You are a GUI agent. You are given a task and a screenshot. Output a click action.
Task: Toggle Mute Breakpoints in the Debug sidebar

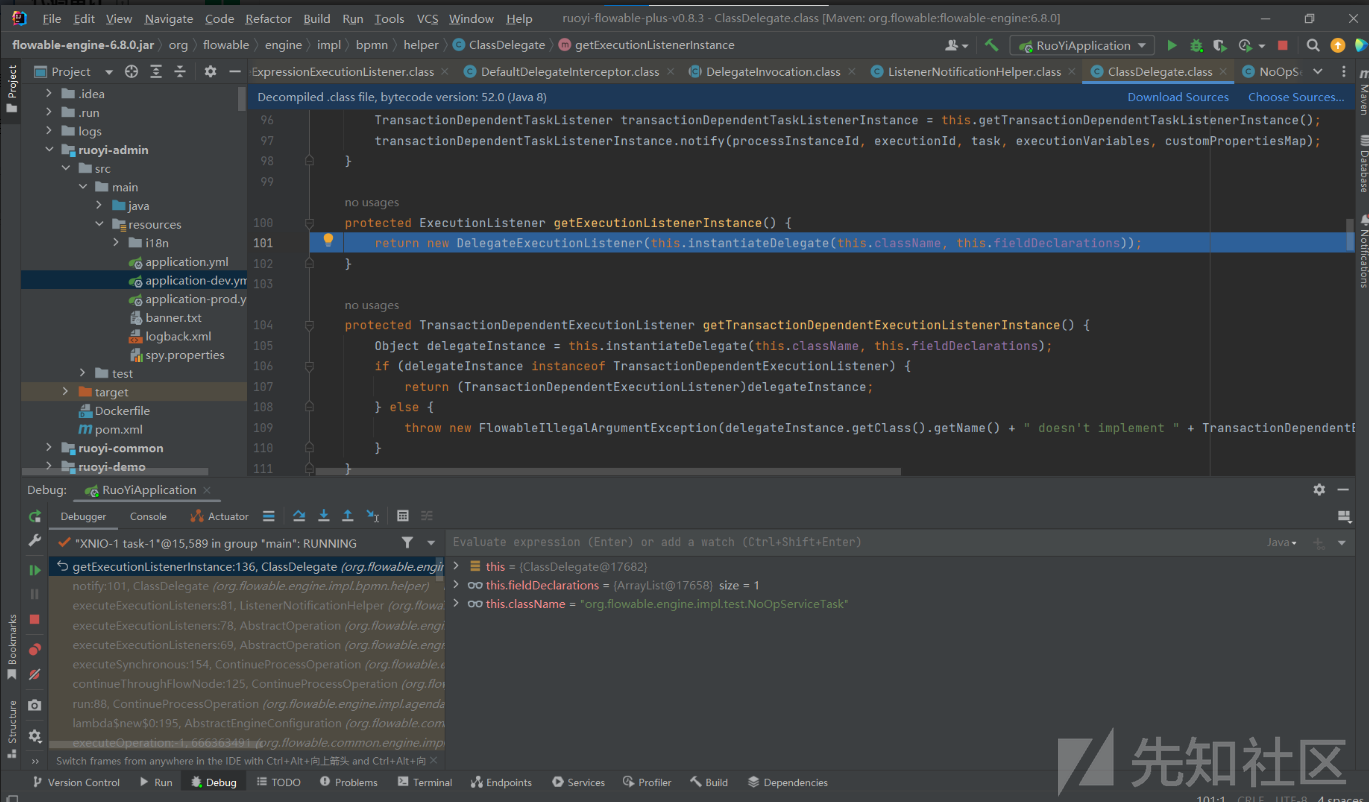click(35, 675)
